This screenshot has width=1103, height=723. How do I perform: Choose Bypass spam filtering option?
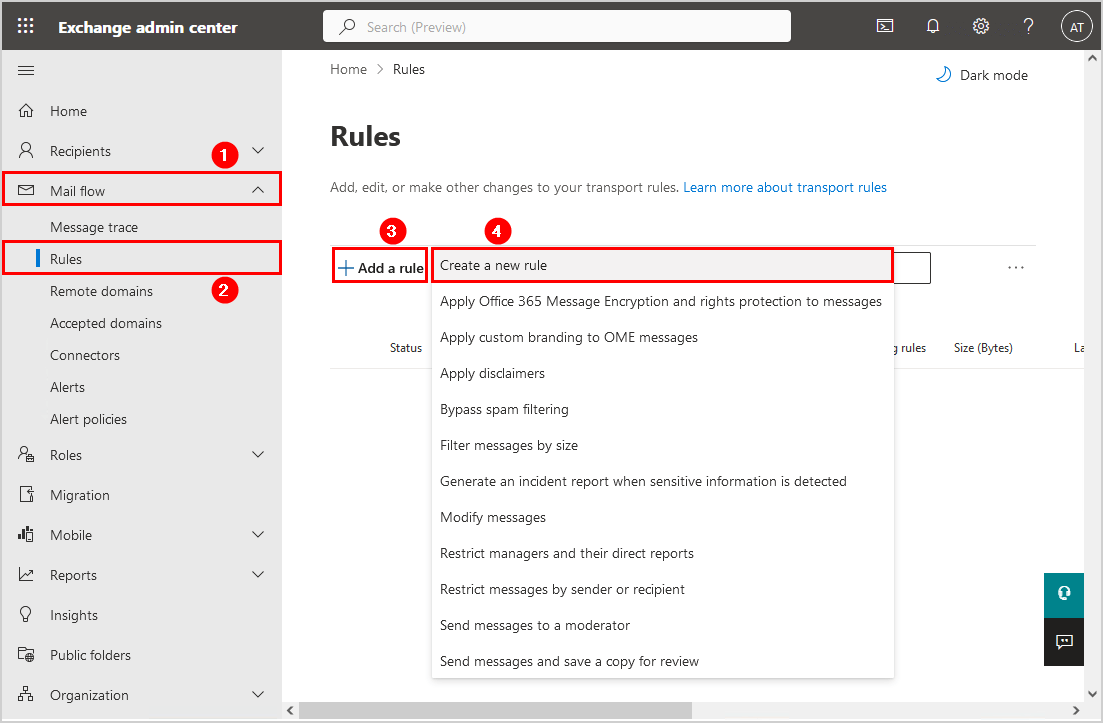pyautogui.click(x=504, y=409)
